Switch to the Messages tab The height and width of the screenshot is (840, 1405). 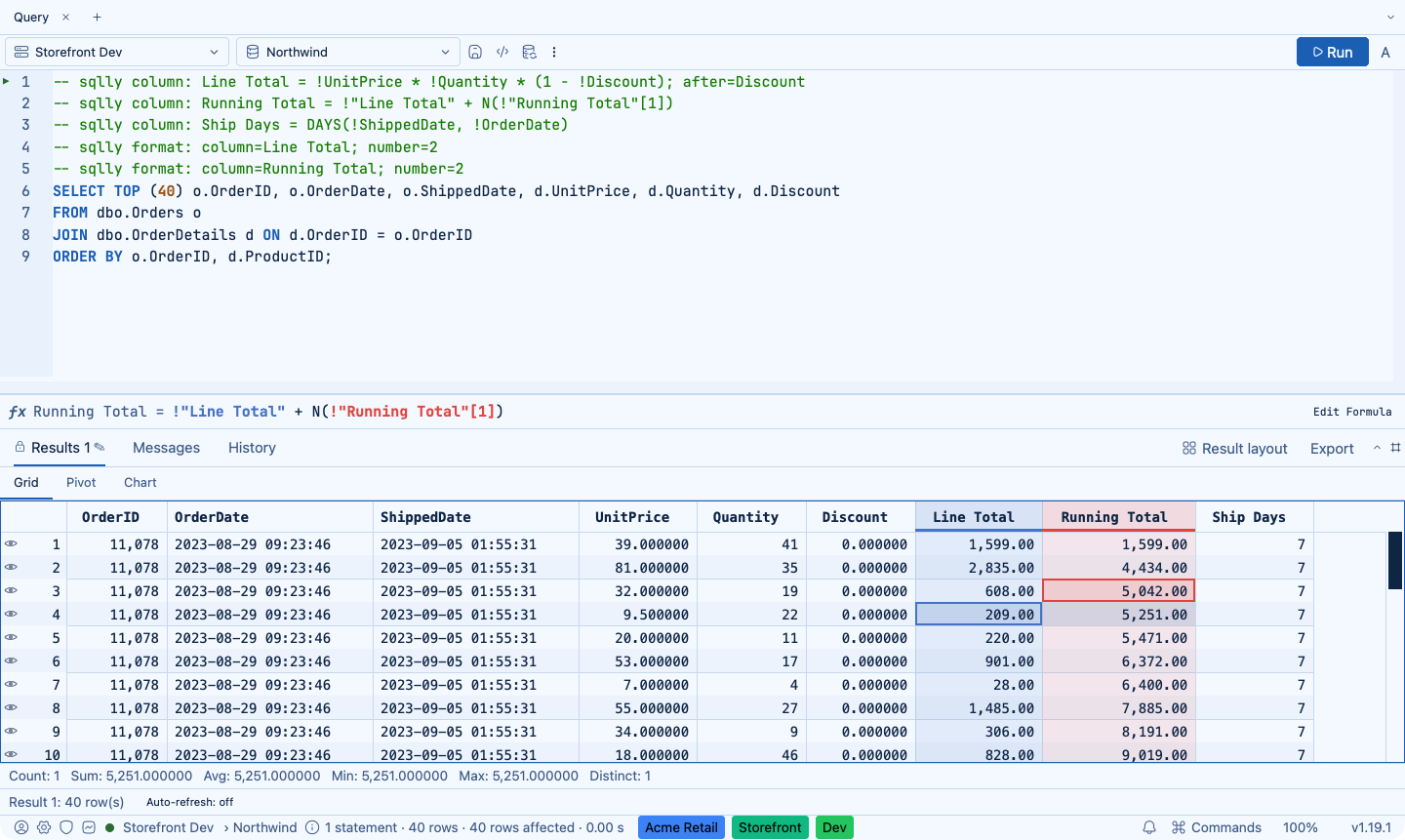click(166, 447)
